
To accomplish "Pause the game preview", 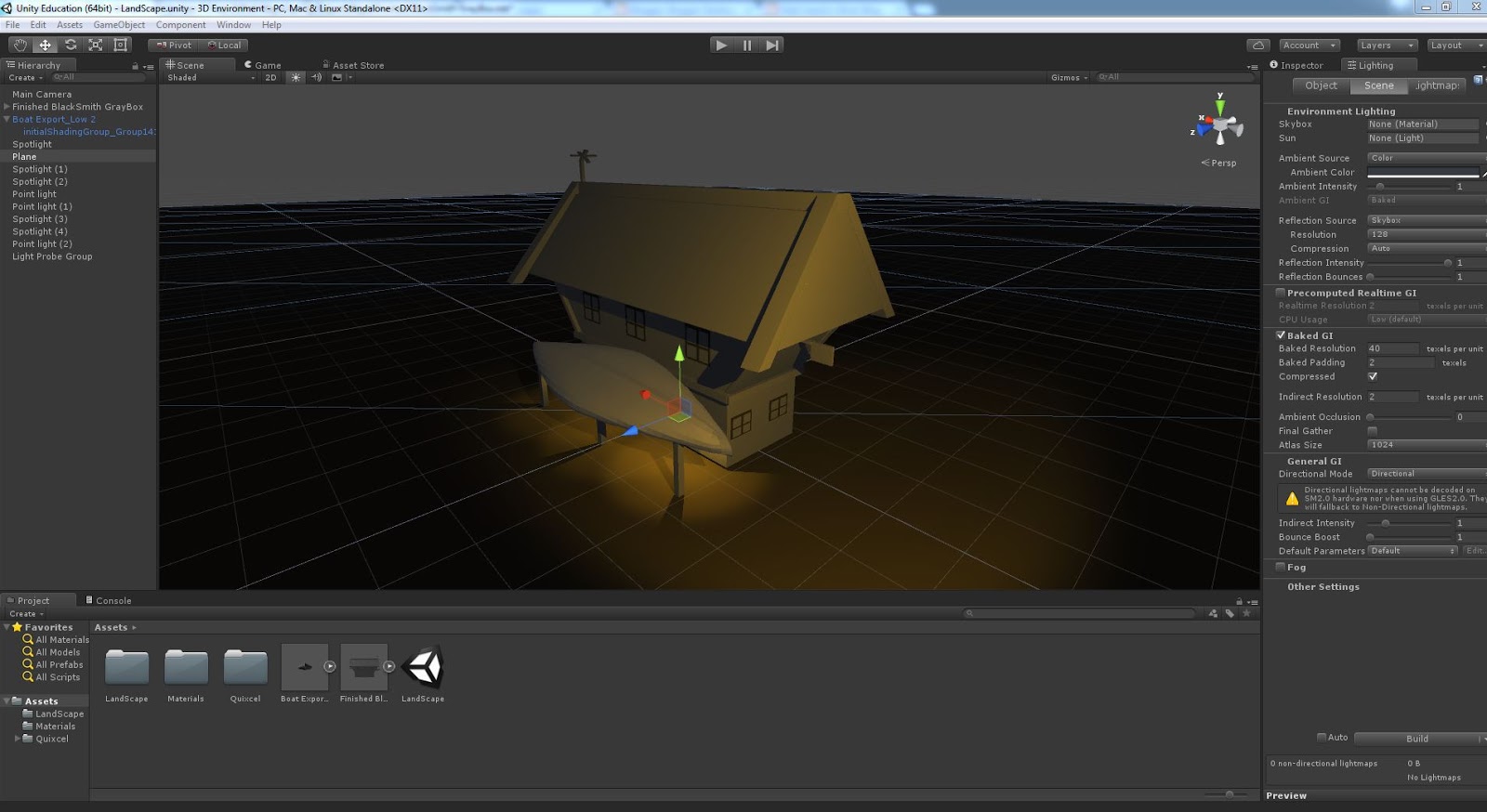I will point(746,45).
